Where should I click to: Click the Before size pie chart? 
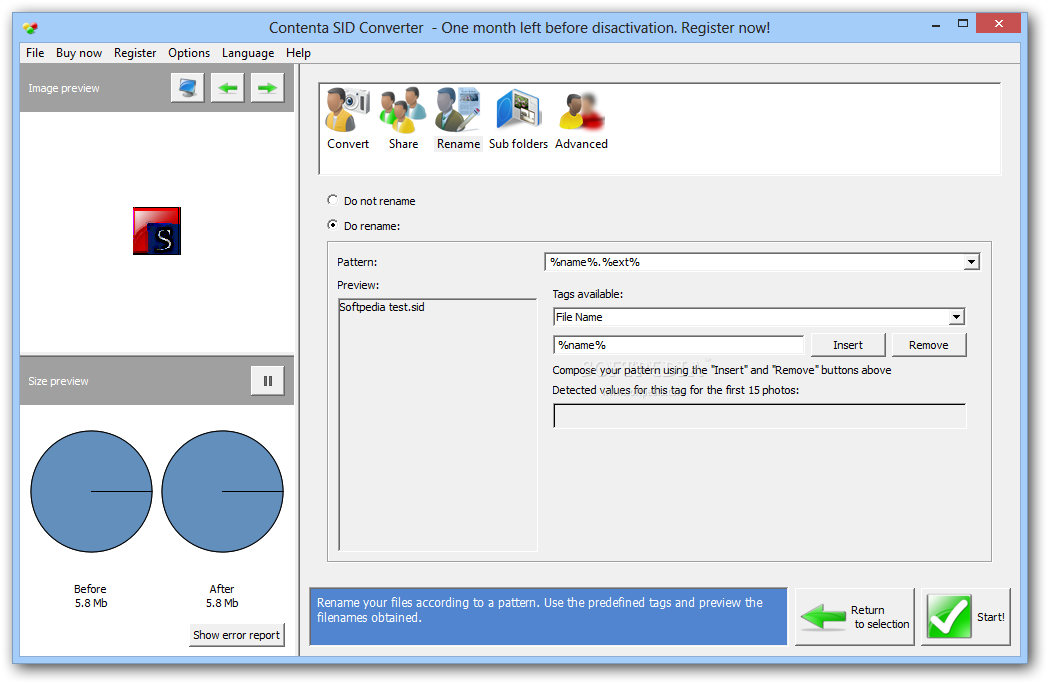[92, 491]
